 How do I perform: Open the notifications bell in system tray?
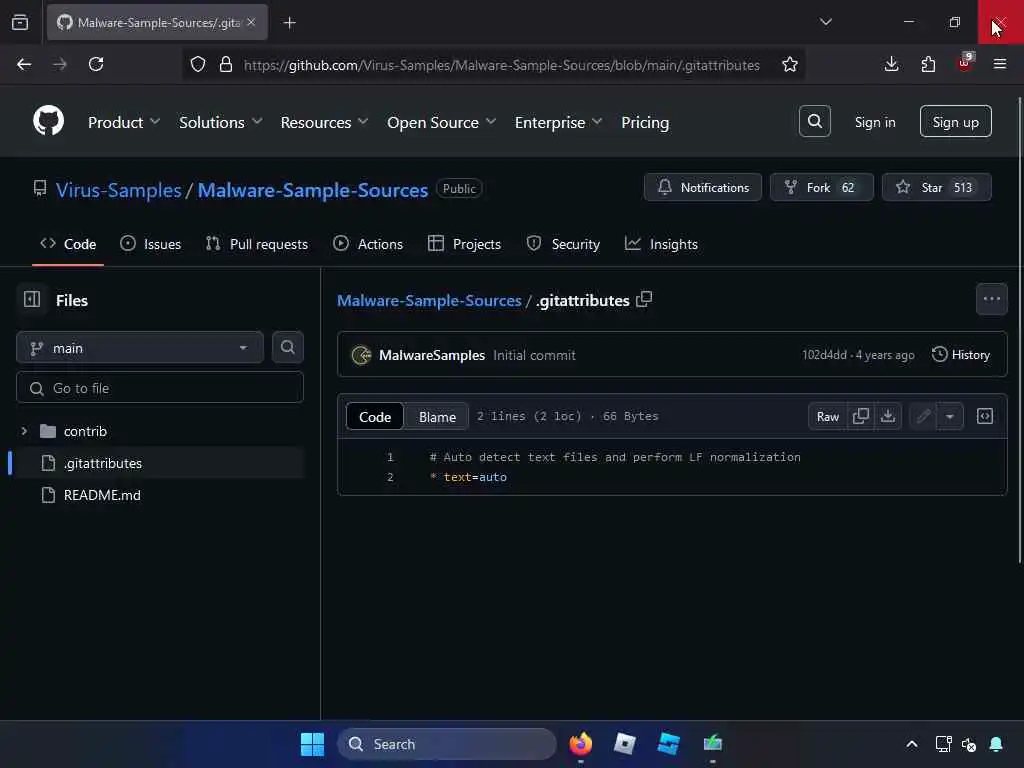[x=996, y=744]
